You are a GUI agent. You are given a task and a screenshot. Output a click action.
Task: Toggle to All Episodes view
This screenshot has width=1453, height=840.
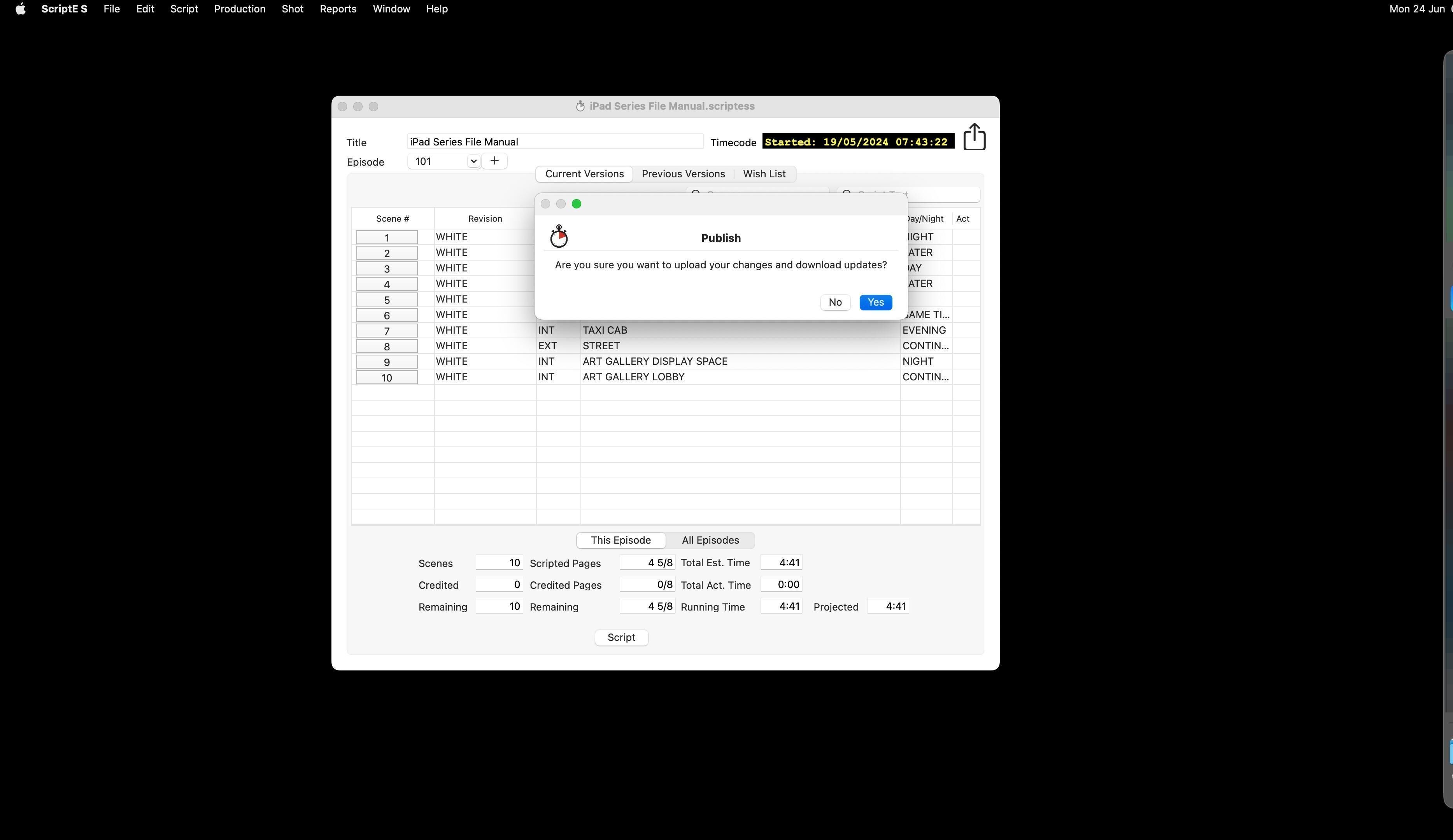coord(710,540)
